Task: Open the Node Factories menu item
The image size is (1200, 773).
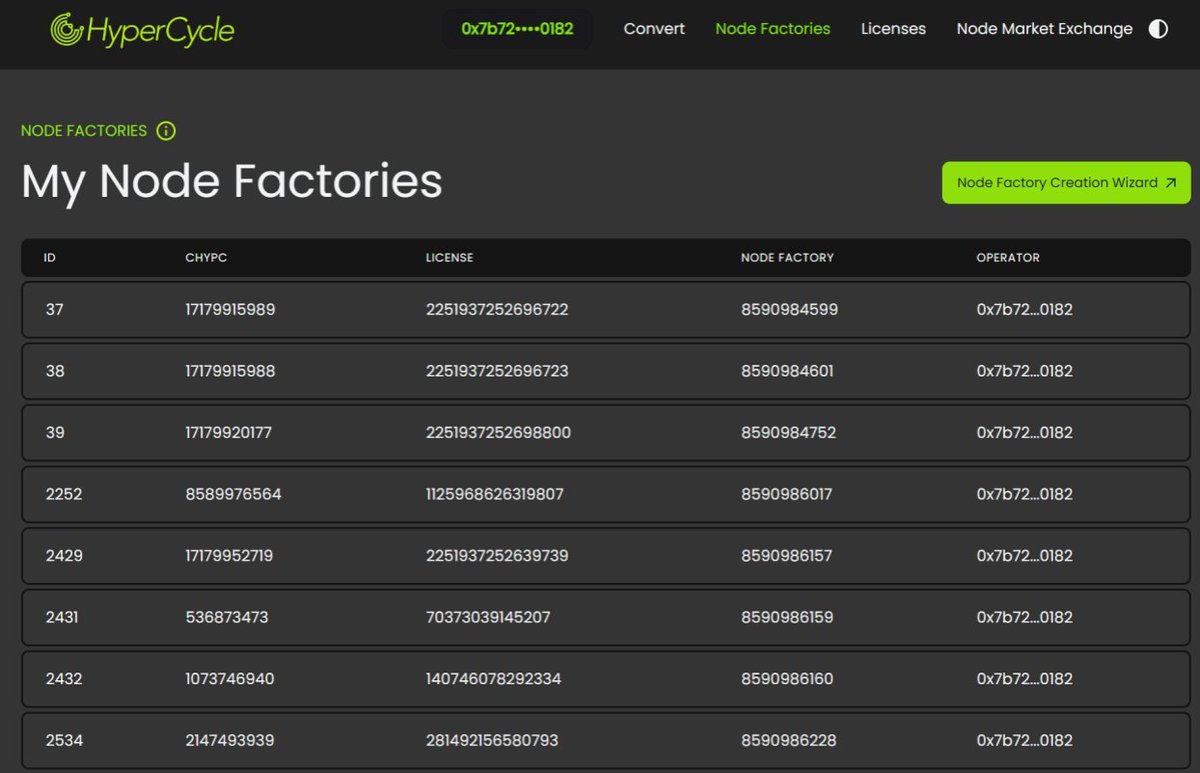Action: click(x=773, y=29)
